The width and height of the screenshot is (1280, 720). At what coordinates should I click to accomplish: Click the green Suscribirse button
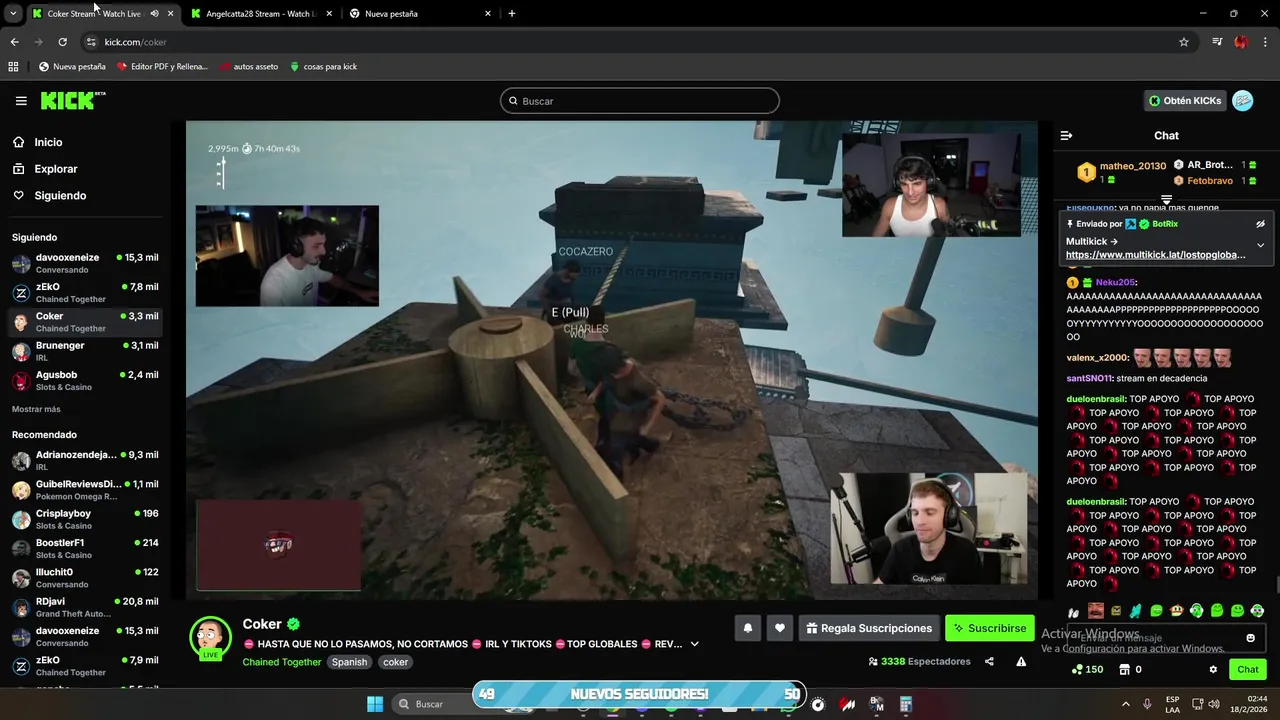(x=990, y=628)
